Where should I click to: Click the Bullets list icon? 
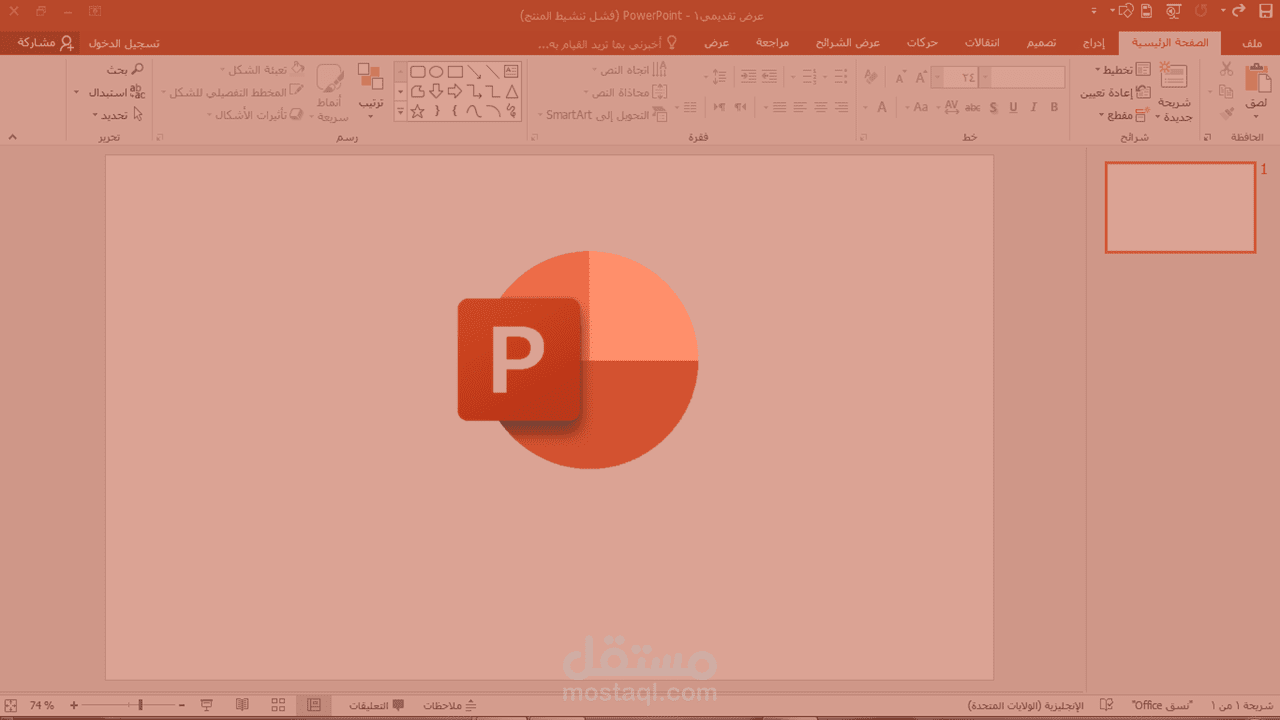(839, 77)
